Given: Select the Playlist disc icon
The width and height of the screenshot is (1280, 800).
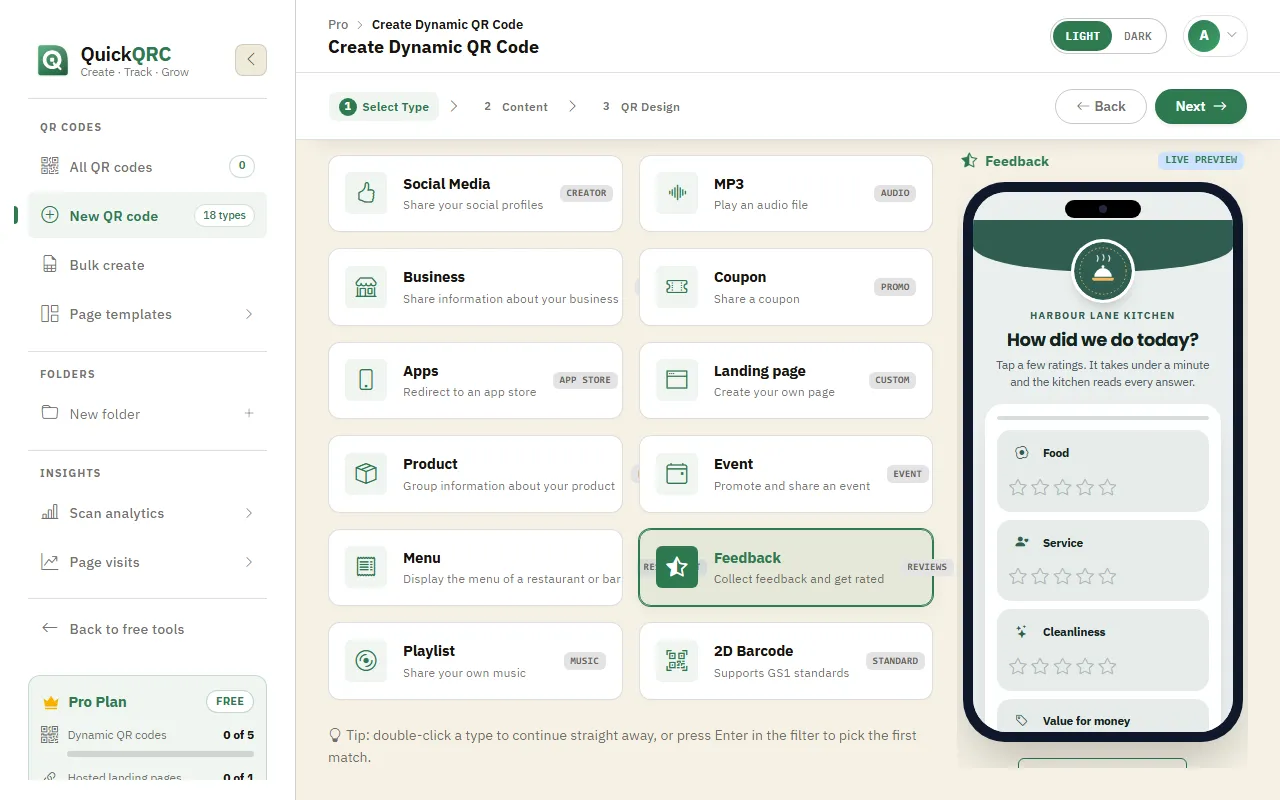Looking at the screenshot, I should (x=366, y=661).
